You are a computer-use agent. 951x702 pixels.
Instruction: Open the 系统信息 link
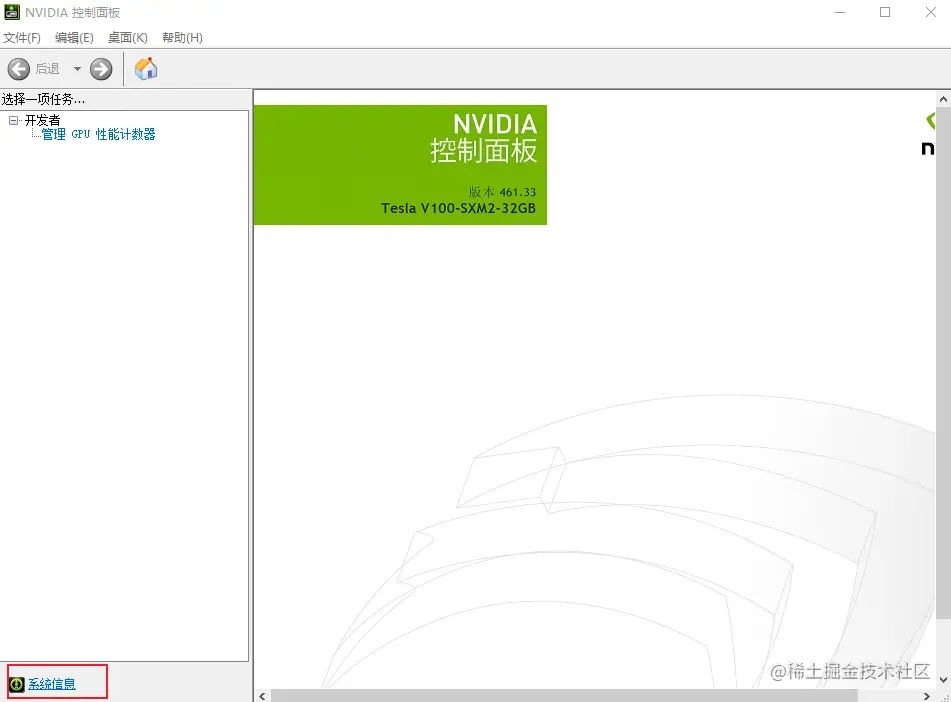[52, 684]
